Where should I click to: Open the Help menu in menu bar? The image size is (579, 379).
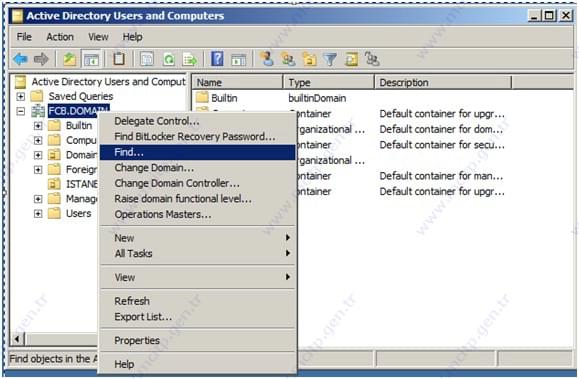point(132,37)
